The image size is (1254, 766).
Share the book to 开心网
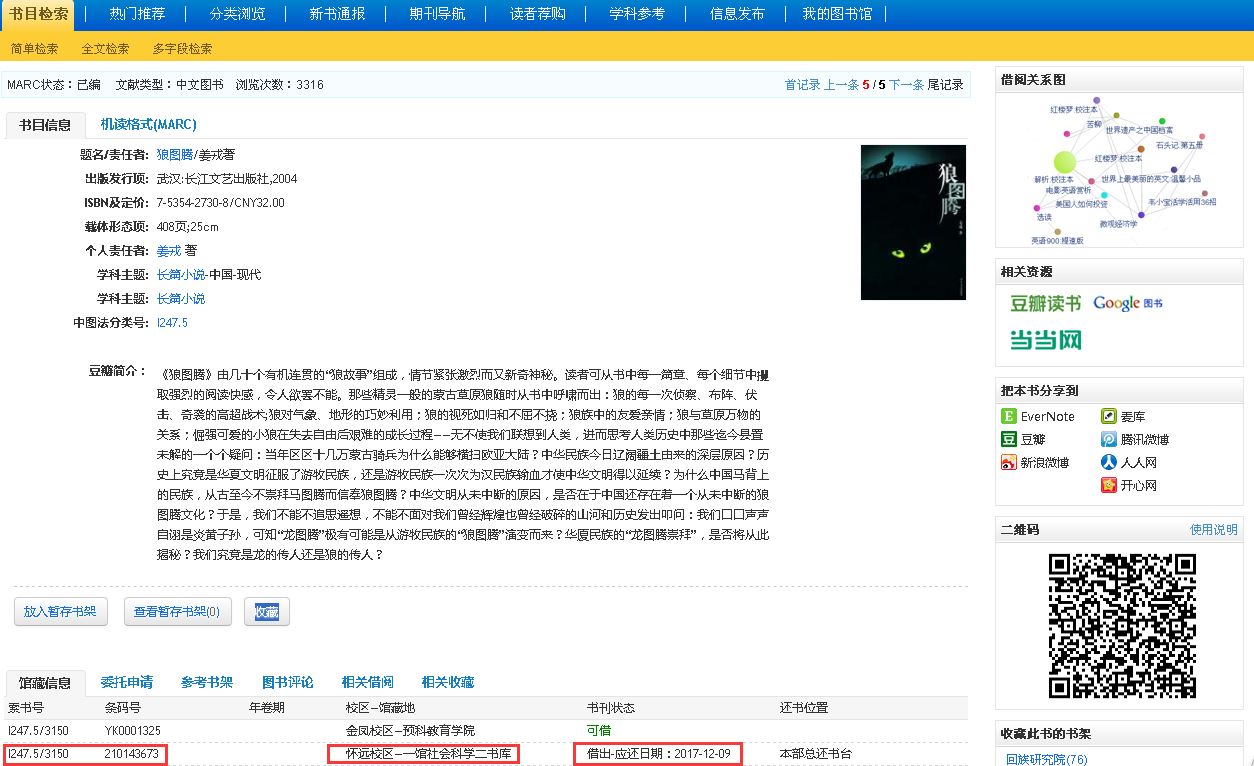(1129, 485)
